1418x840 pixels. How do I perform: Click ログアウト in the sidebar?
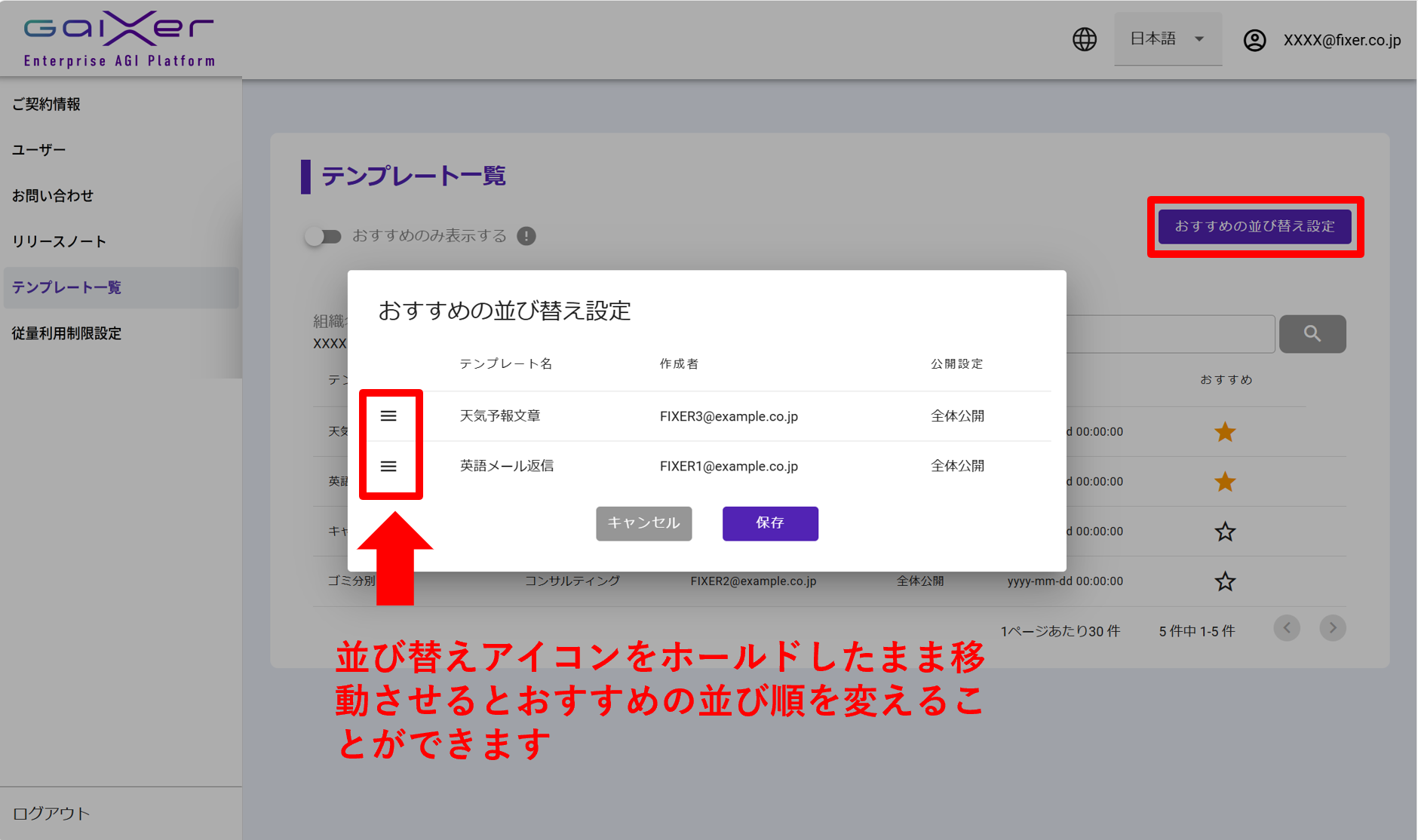51,814
